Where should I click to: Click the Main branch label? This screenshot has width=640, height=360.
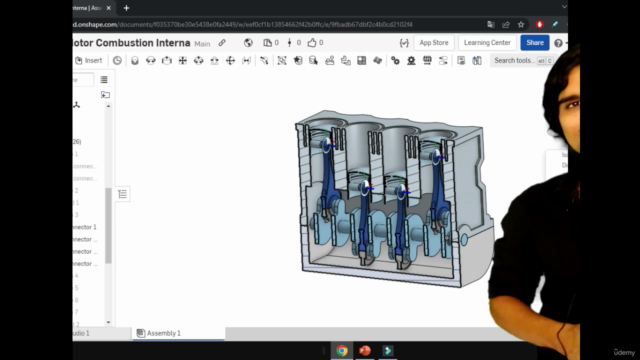coord(202,43)
